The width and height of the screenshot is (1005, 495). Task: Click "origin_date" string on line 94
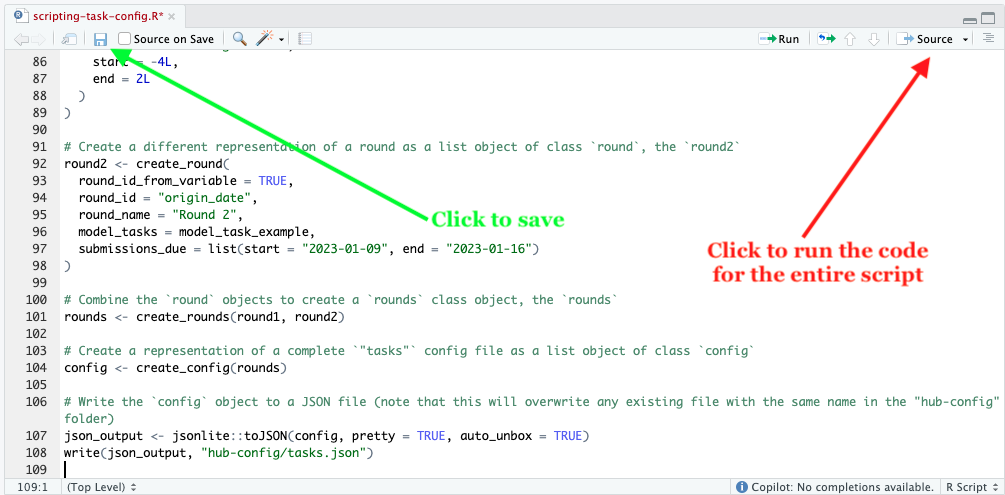[202, 197]
